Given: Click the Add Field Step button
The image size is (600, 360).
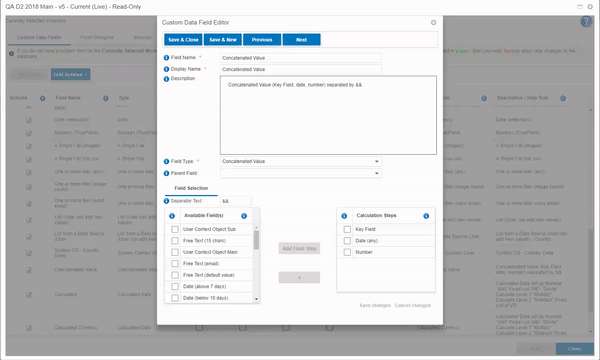Looking at the screenshot, I should pos(299,249).
